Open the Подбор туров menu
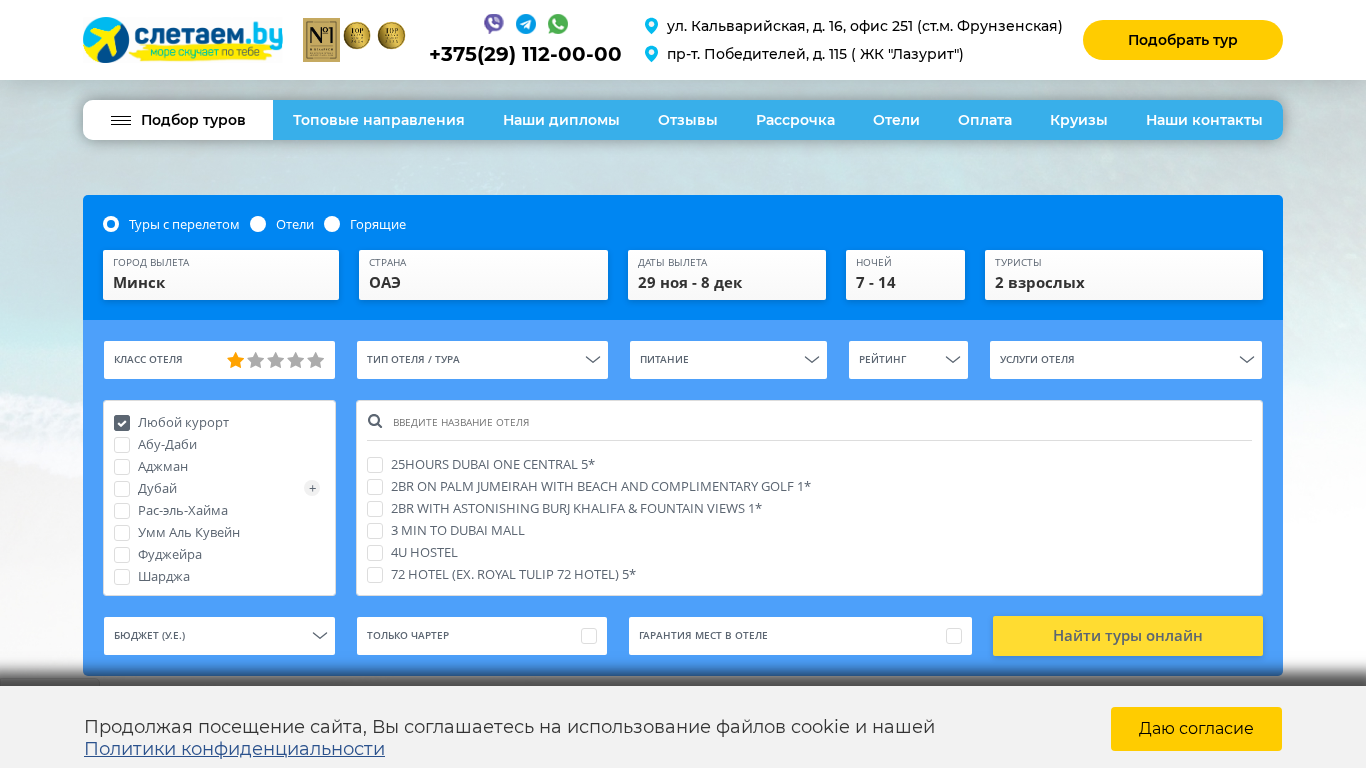1366x768 pixels. 178,120
